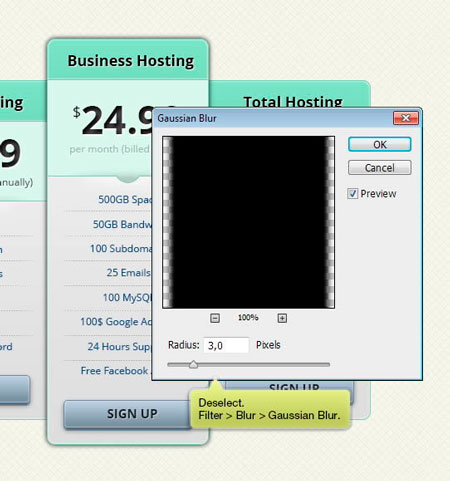Image resolution: width=450 pixels, height=481 pixels.
Task: Click the Business Hosting heading
Action: pos(131,61)
